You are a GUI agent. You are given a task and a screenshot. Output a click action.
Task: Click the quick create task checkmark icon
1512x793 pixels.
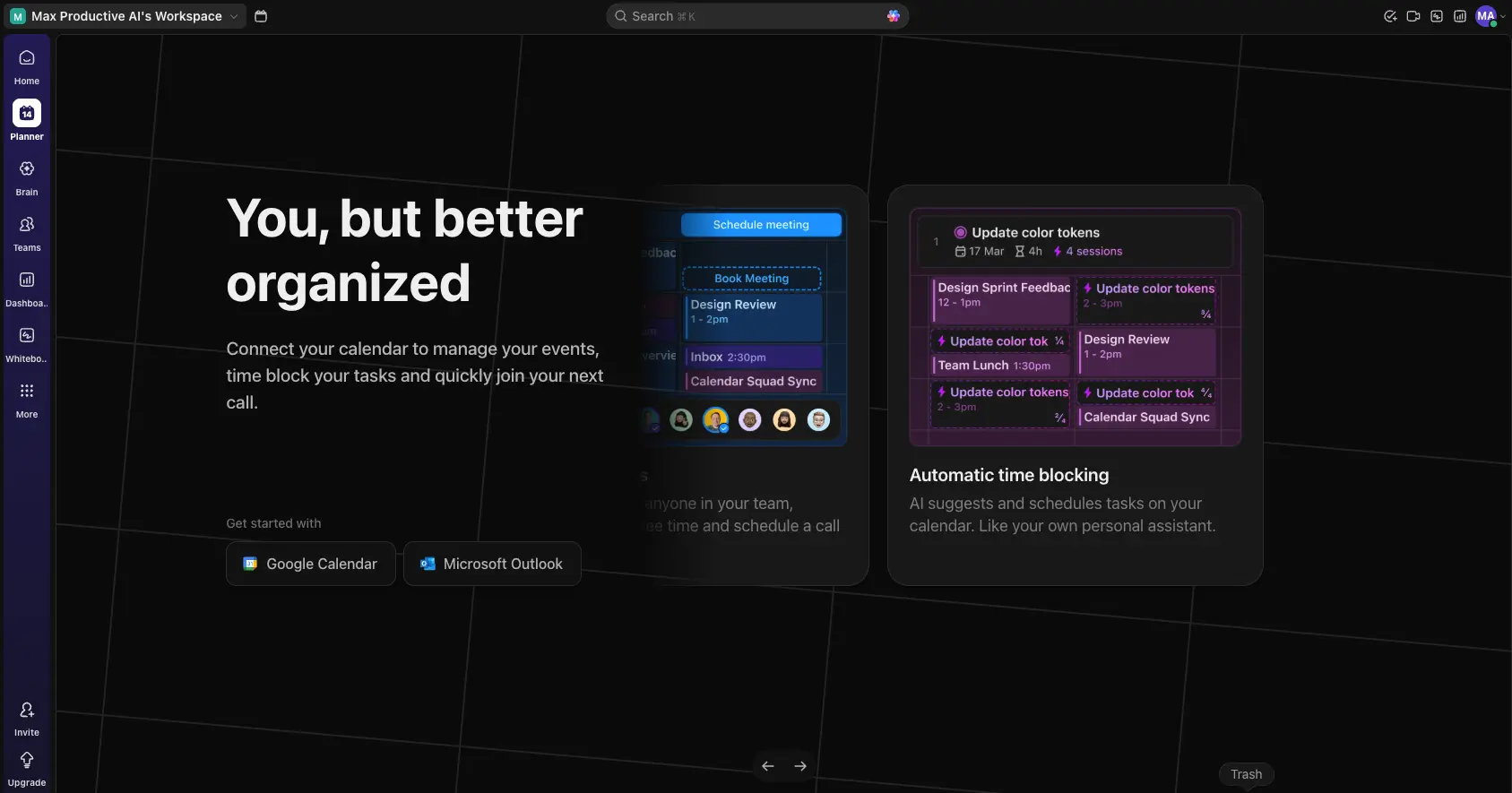[x=1390, y=16]
